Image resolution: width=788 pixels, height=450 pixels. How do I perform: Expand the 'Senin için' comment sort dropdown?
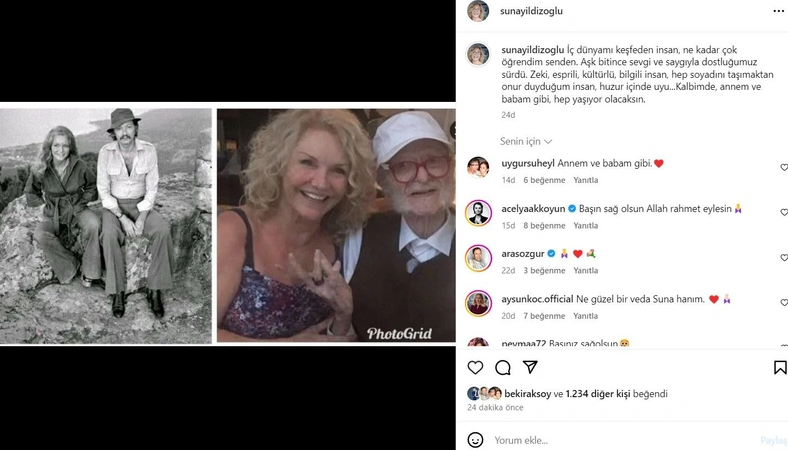click(526, 142)
